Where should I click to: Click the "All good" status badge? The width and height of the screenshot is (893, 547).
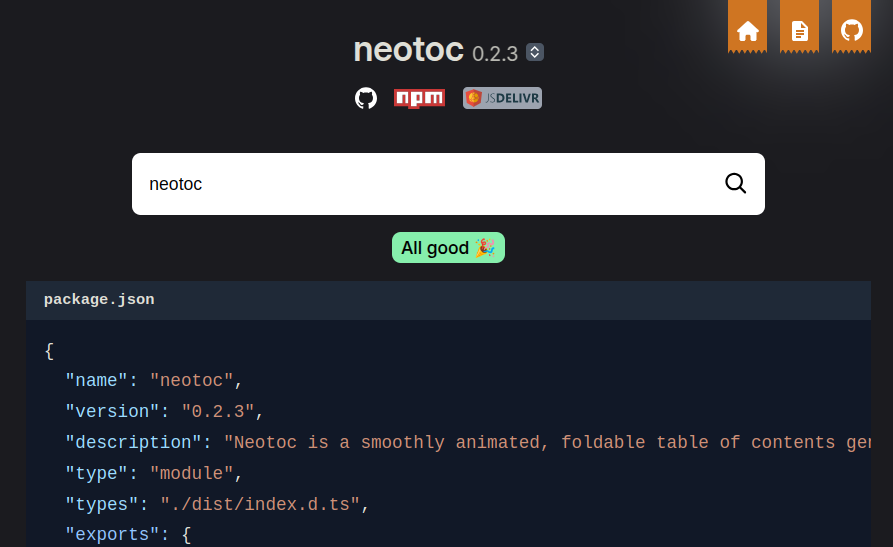[x=448, y=247]
